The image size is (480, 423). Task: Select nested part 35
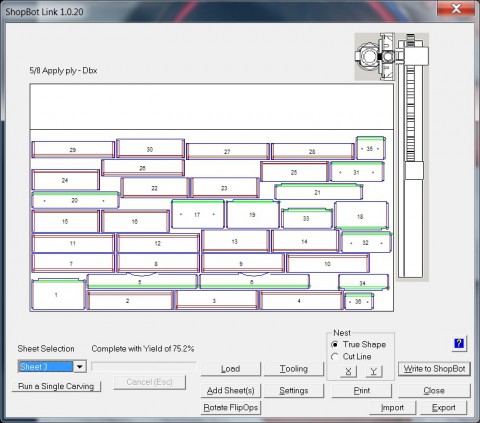pos(370,148)
